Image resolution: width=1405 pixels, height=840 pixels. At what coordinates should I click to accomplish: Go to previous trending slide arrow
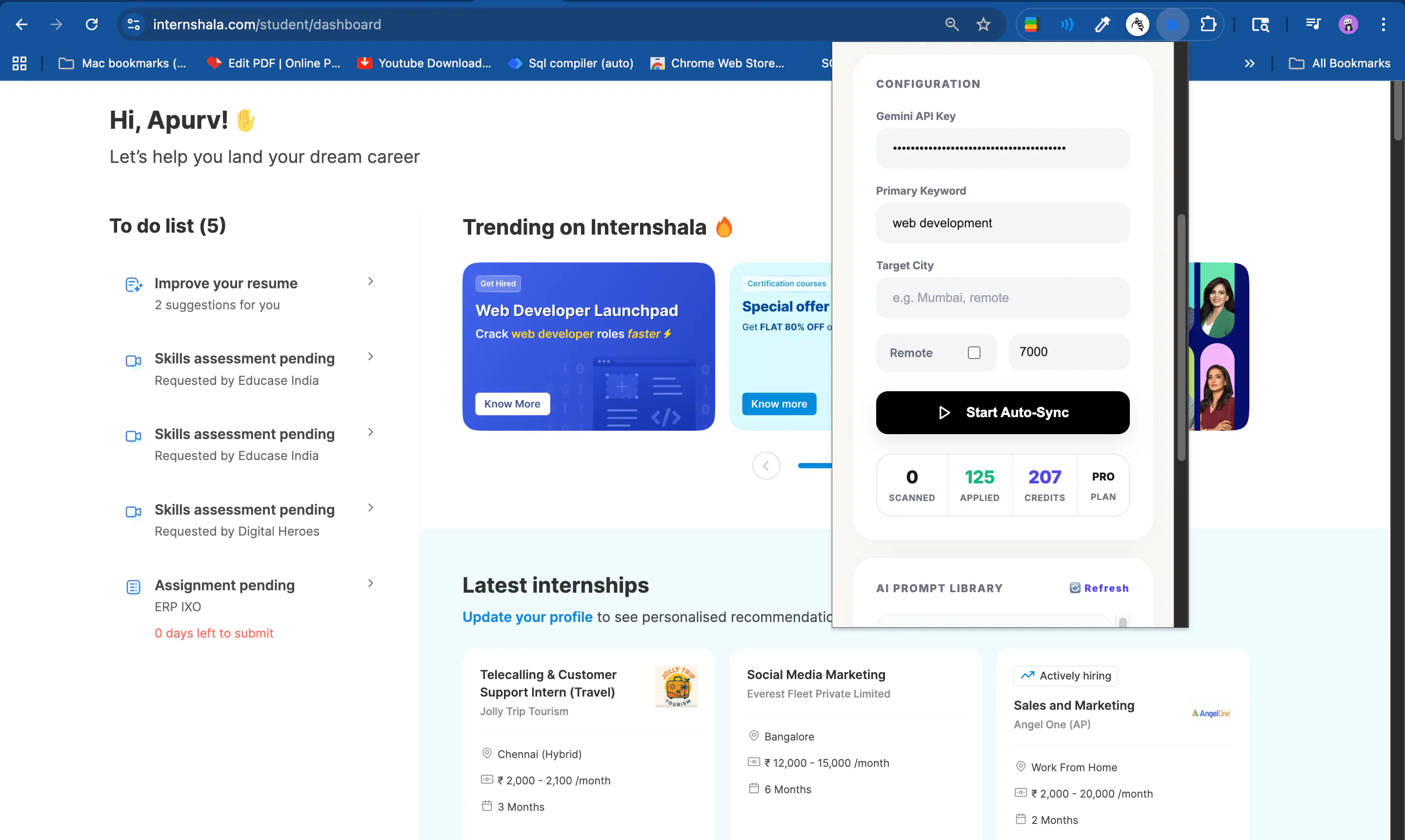tap(766, 465)
